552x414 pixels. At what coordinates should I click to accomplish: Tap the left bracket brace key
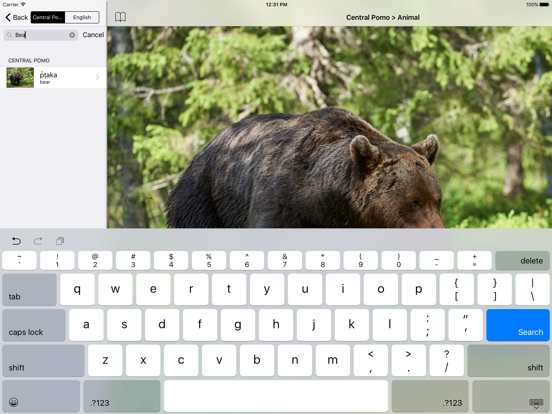pos(457,290)
